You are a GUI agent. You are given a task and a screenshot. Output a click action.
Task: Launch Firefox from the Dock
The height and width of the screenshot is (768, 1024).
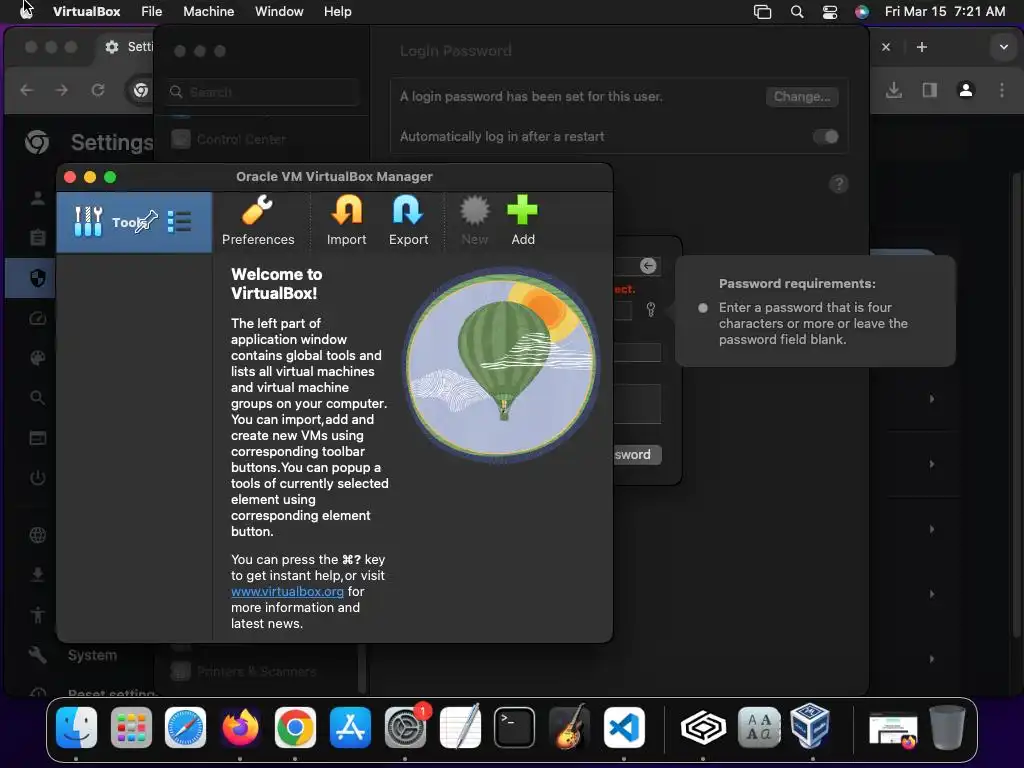tap(240, 728)
